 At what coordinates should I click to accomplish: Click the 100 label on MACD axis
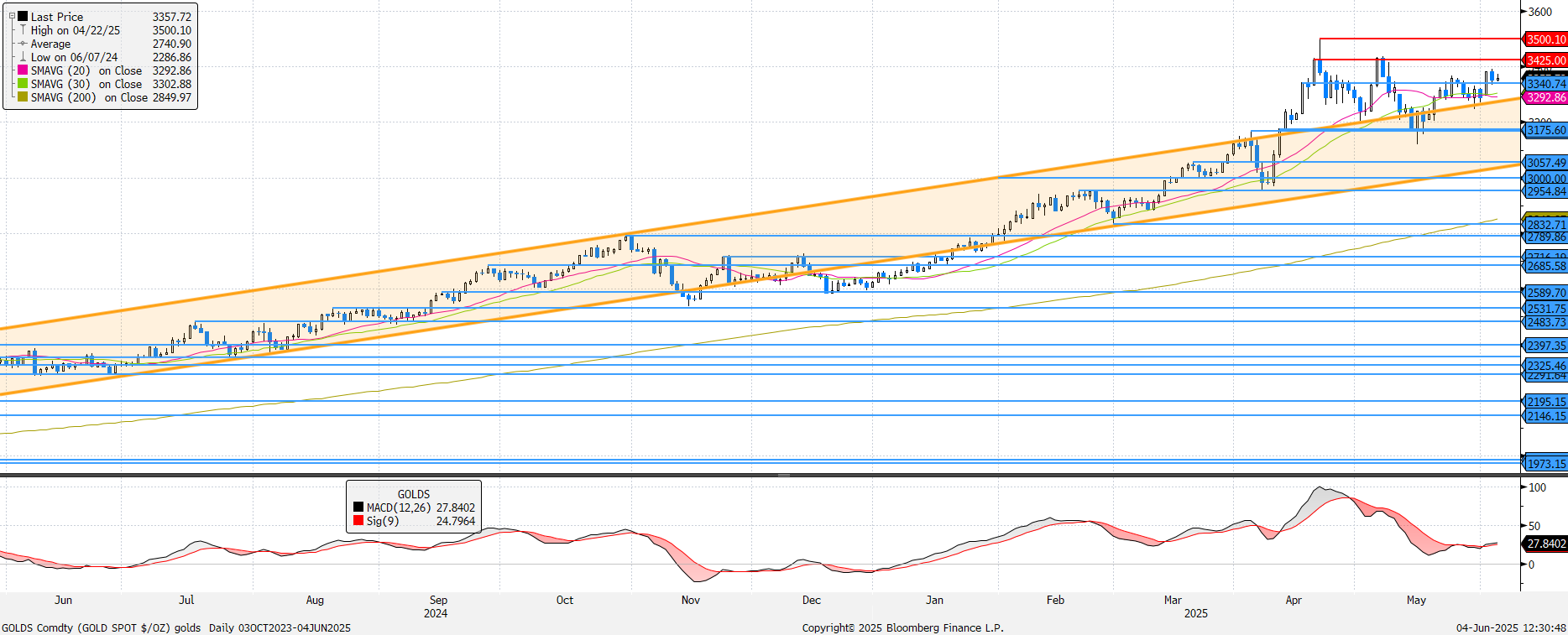(x=1537, y=487)
